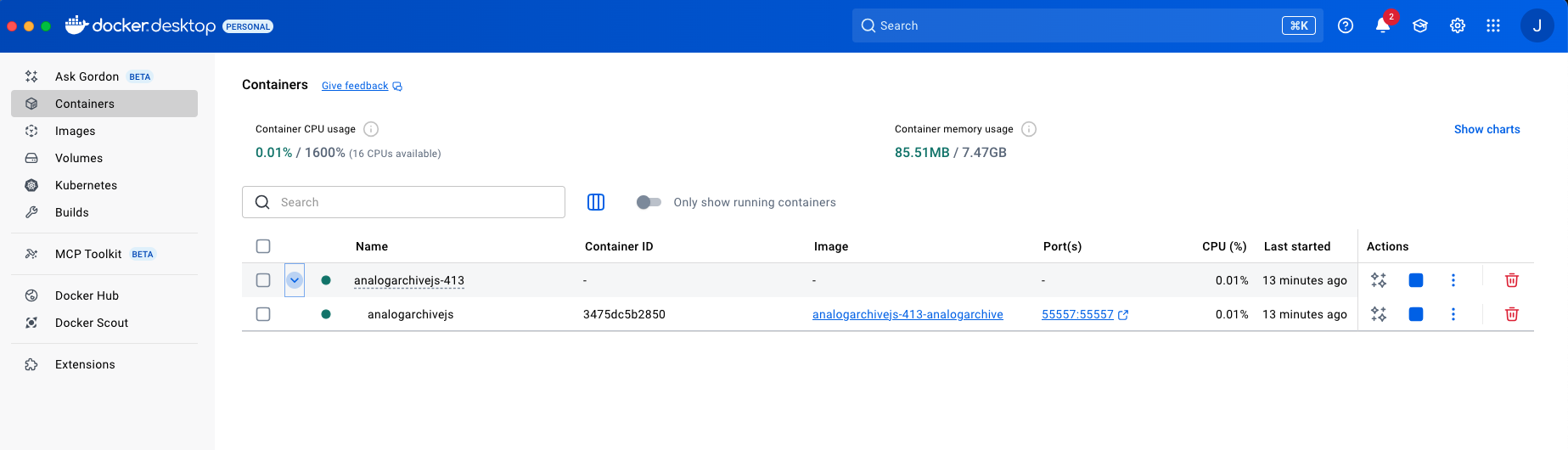Click the feedback icon beside Give feedback
The width and height of the screenshot is (1568, 450).
pos(397,87)
